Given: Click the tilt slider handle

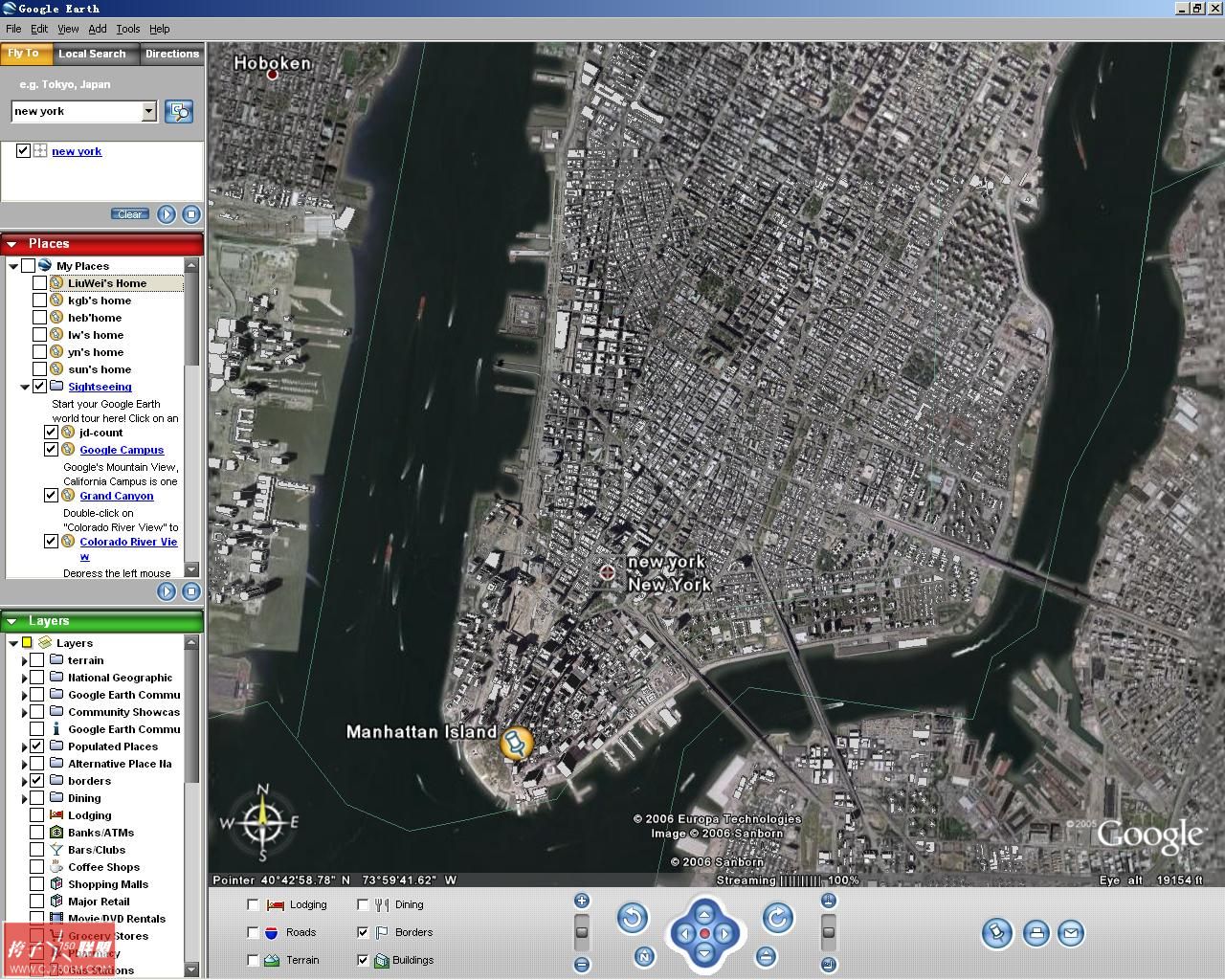Looking at the screenshot, I should 829,932.
